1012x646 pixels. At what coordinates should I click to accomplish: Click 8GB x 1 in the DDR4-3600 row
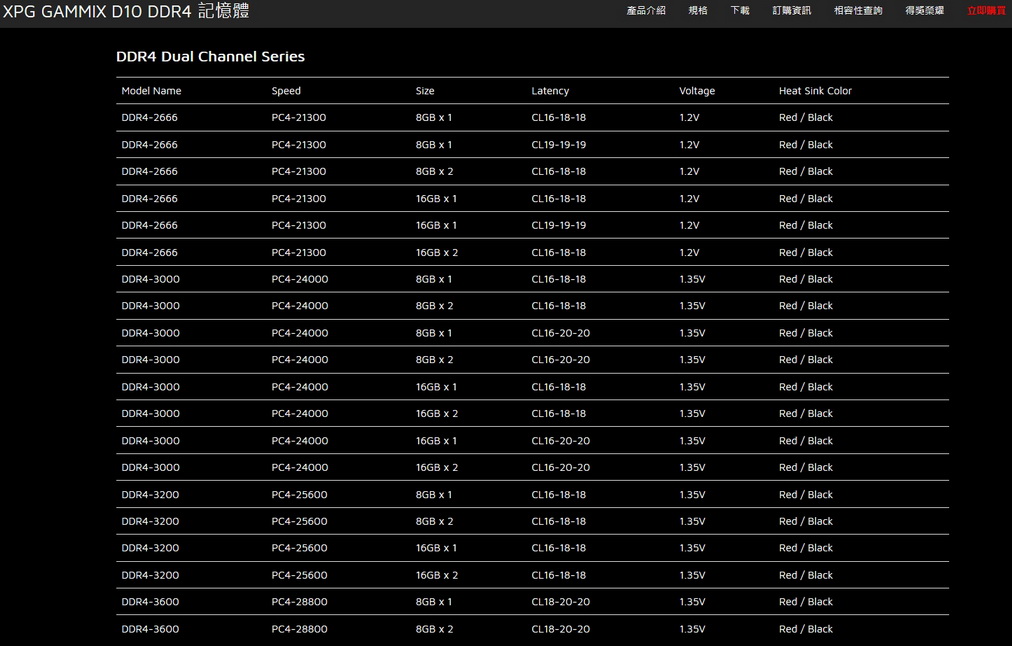coord(434,602)
